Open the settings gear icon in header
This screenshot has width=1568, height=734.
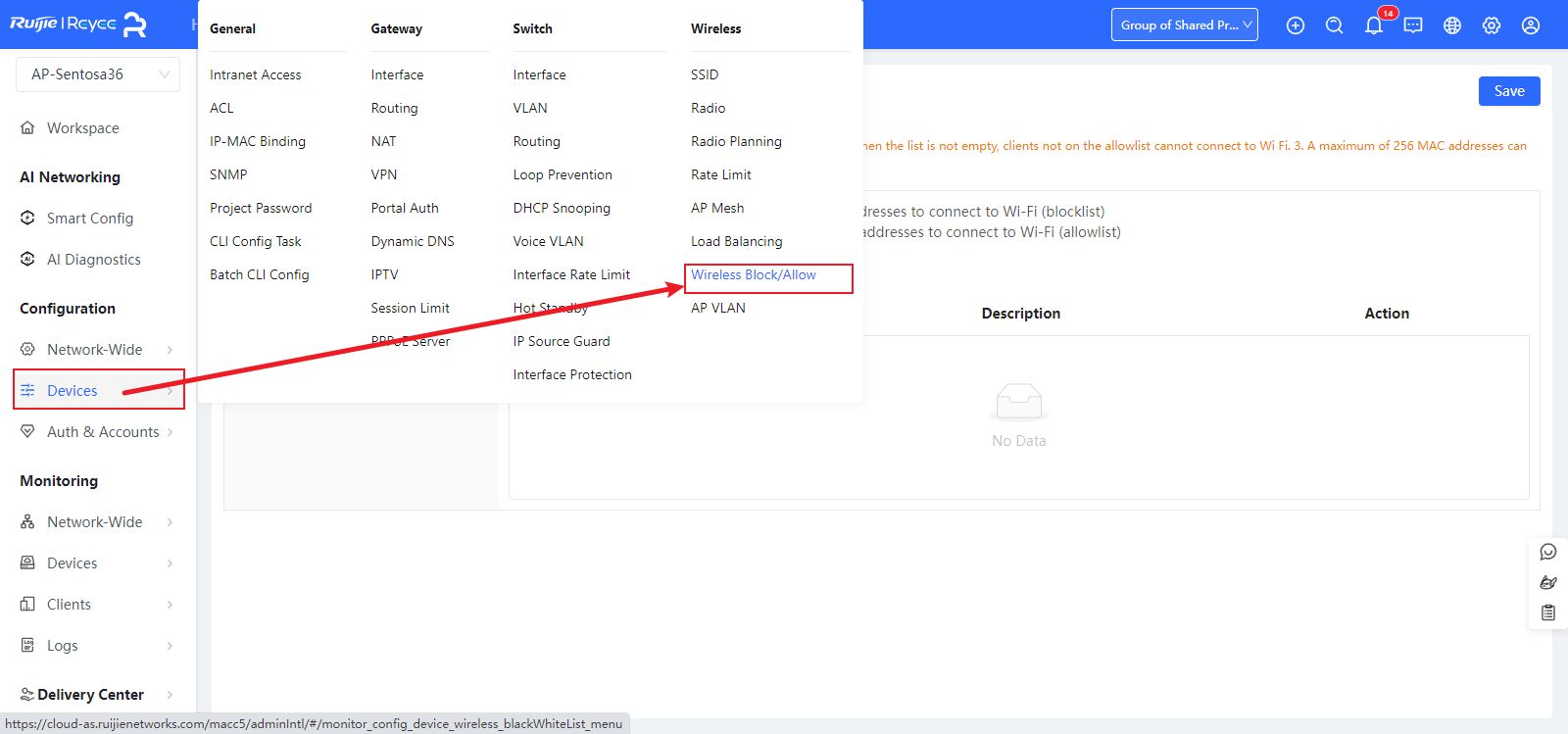(x=1492, y=25)
